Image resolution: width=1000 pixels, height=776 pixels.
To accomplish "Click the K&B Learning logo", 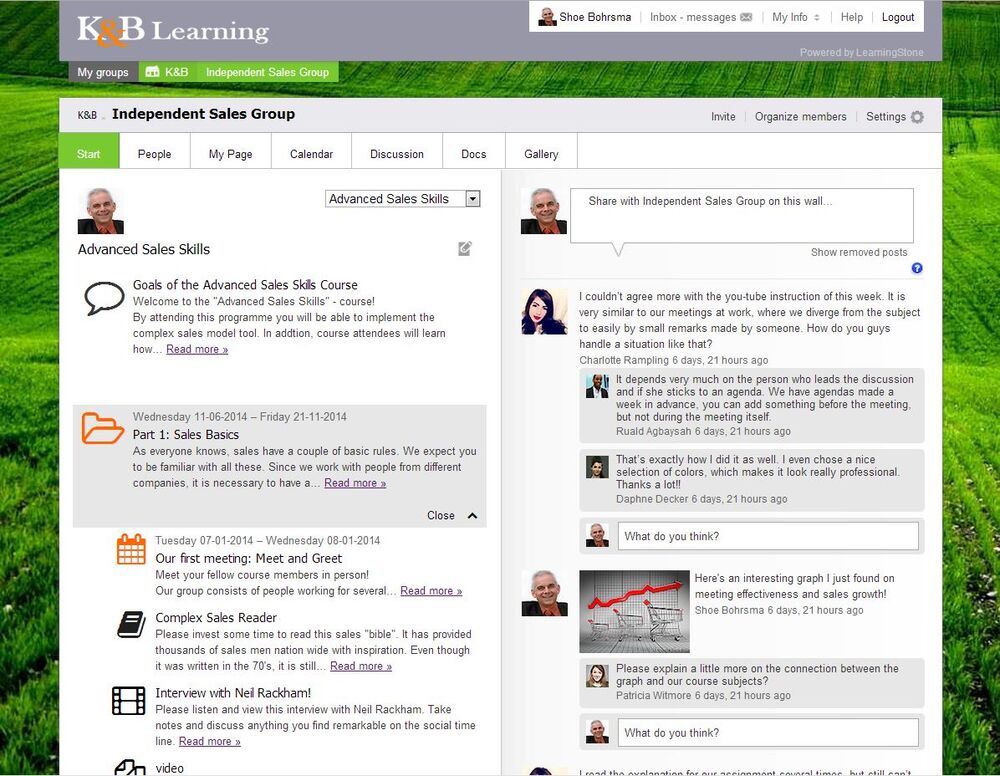I will pos(173,31).
